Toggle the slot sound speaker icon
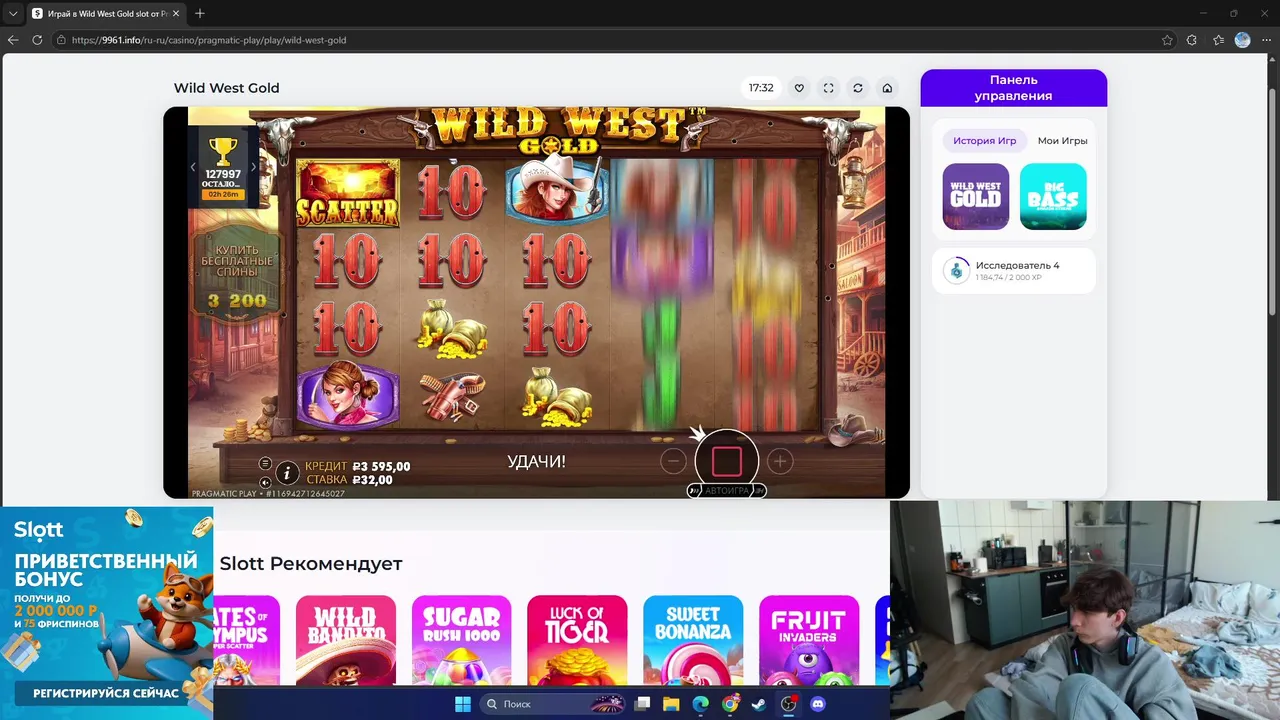 265,482
